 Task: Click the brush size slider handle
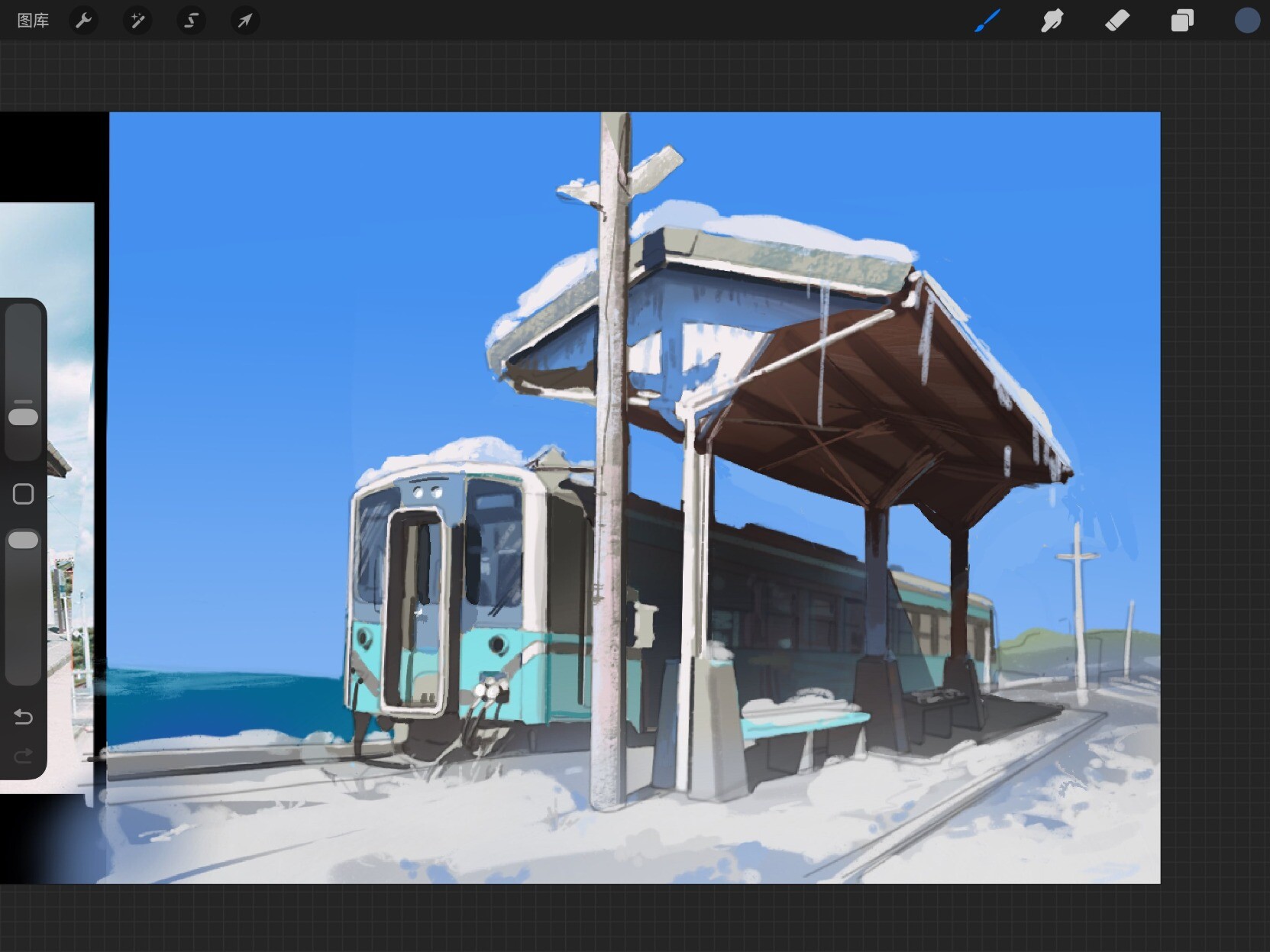[x=23, y=417]
